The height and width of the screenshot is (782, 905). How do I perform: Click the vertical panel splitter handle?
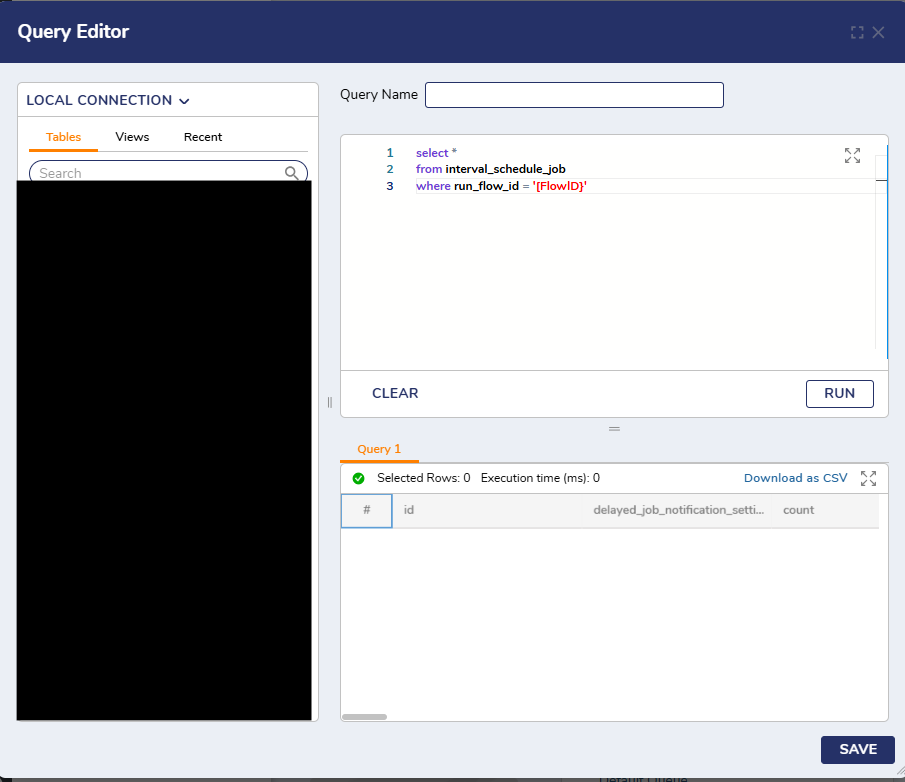coord(329,402)
